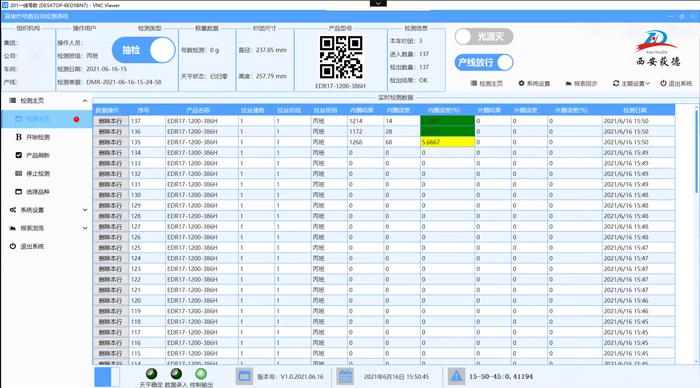Open 报表同步 in the top toolbar
Screen dimensions: 700x388
pos(581,83)
